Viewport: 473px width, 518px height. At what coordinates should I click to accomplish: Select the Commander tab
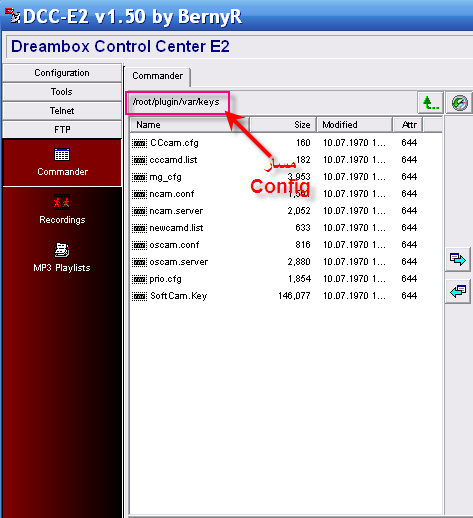pyautogui.click(x=158, y=76)
